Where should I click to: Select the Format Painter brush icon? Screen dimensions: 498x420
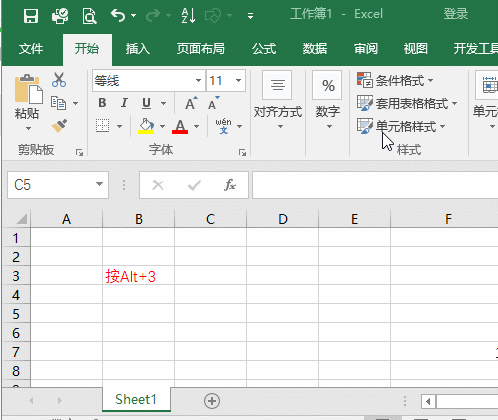coord(59,126)
